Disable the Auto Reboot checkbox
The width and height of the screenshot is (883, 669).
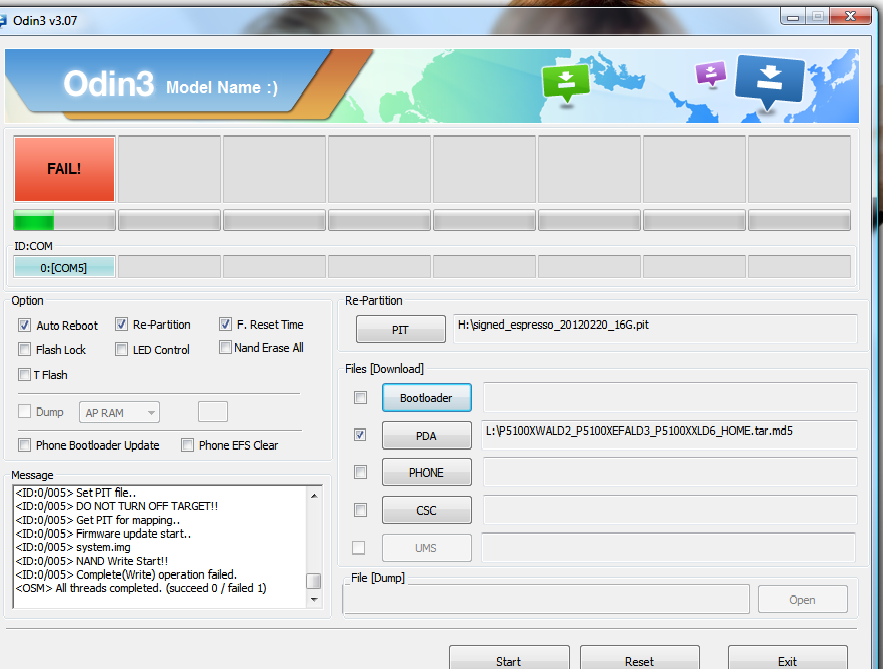tap(25, 325)
